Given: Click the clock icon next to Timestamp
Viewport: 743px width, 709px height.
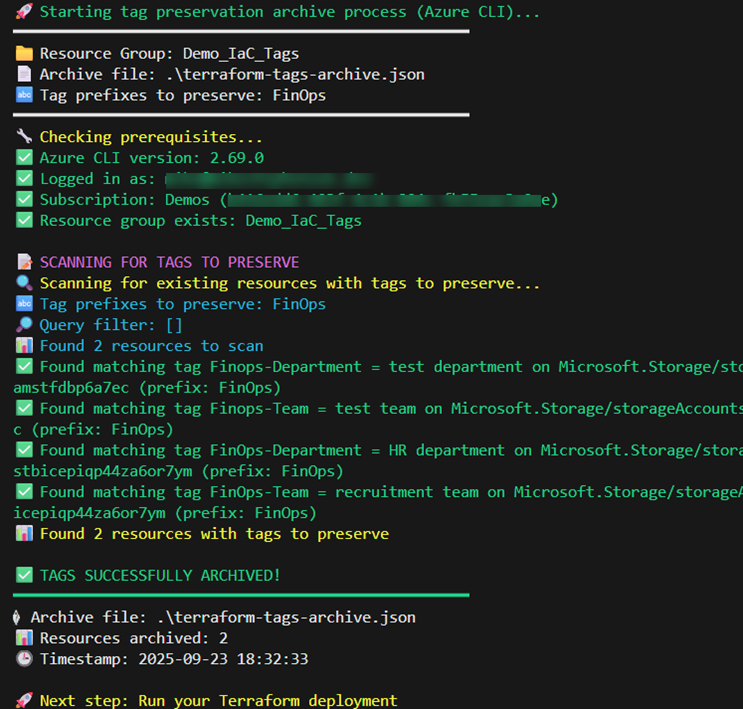Looking at the screenshot, I should point(24,659).
